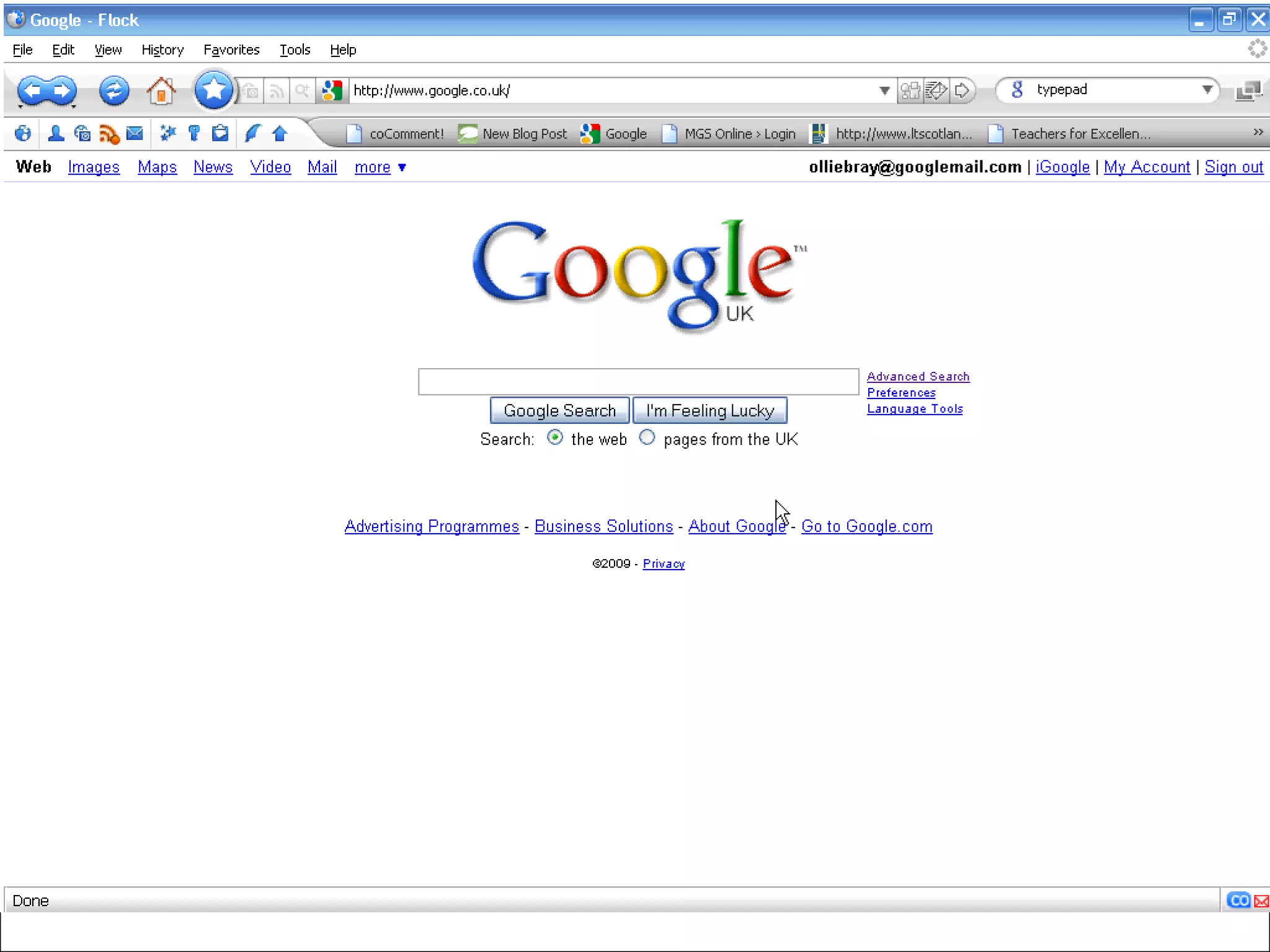The width and height of the screenshot is (1270, 952).
Task: Show hidden bookmarks via double chevron
Action: tap(1258, 132)
